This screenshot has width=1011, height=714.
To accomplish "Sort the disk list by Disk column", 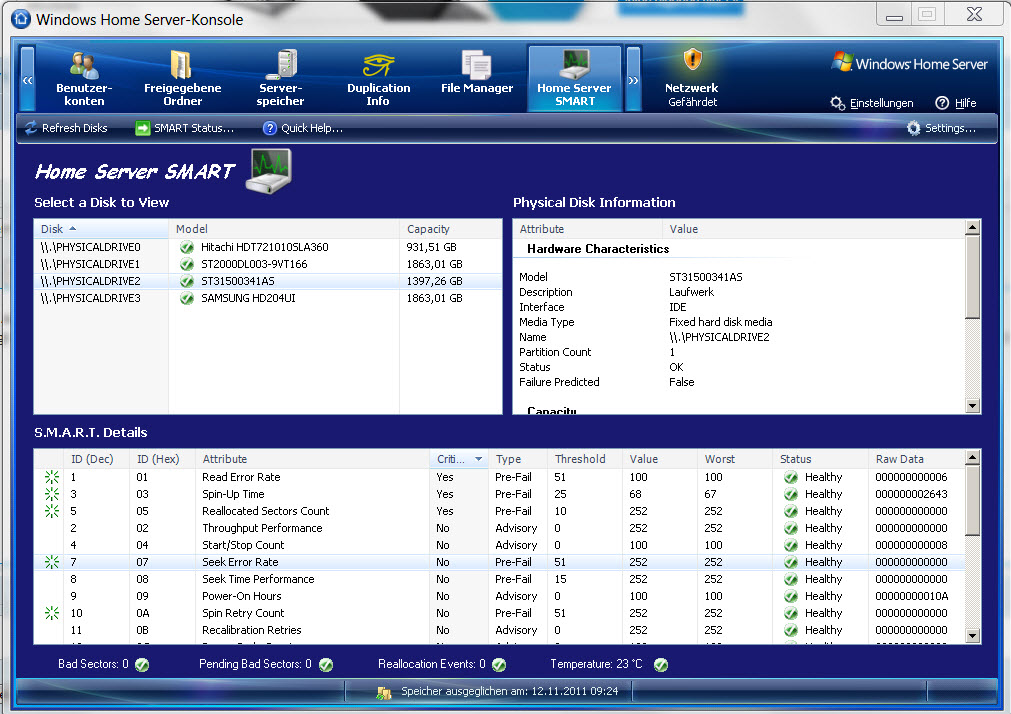I will click(x=101, y=229).
